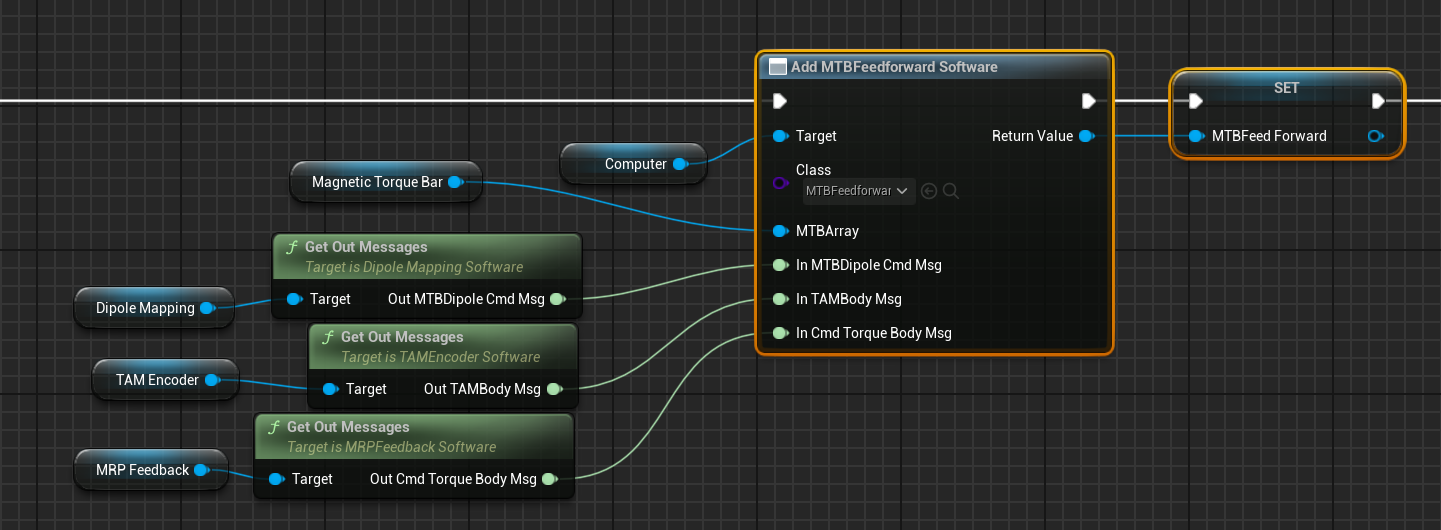The width and height of the screenshot is (1441, 530).
Task: Select the Dipole Mapping variable node
Action: click(145, 308)
